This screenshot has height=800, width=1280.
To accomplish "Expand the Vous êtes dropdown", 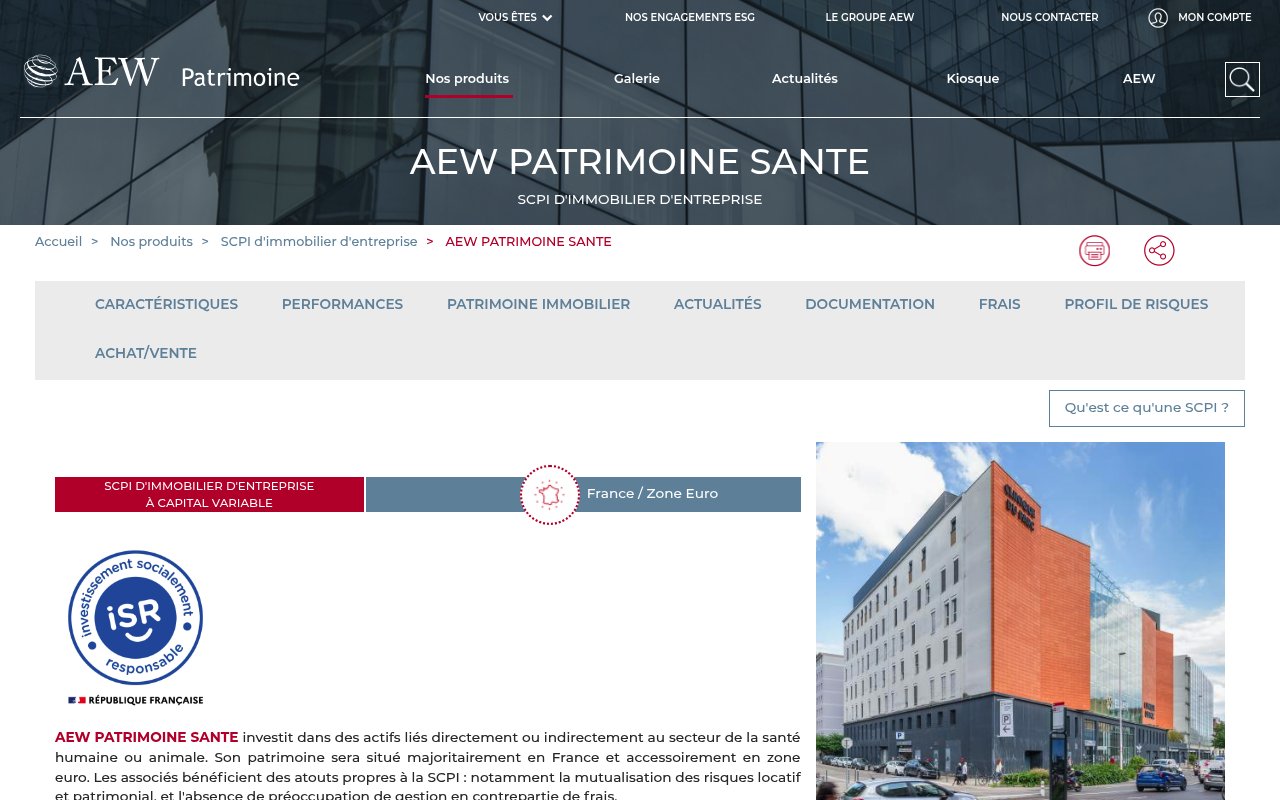I will click(515, 17).
